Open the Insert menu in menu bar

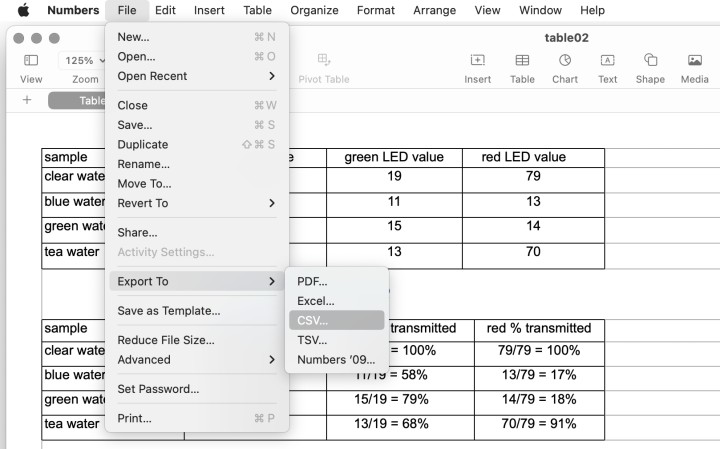[209, 10]
